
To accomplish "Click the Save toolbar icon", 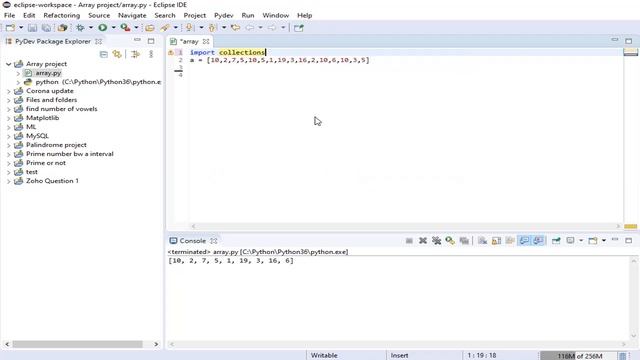I will (32, 28).
